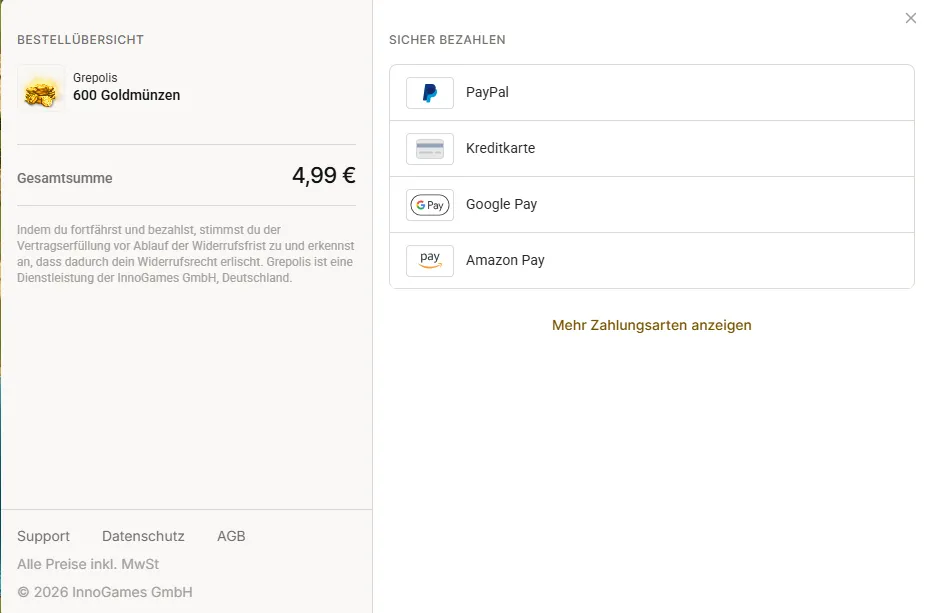
Task: Open the Support link
Action: coord(43,536)
